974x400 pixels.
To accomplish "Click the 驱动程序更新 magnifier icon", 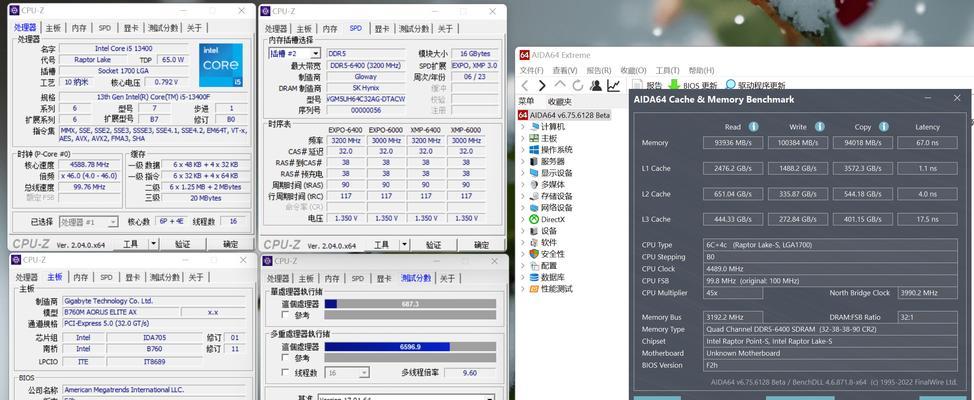I will pyautogui.click(x=730, y=85).
